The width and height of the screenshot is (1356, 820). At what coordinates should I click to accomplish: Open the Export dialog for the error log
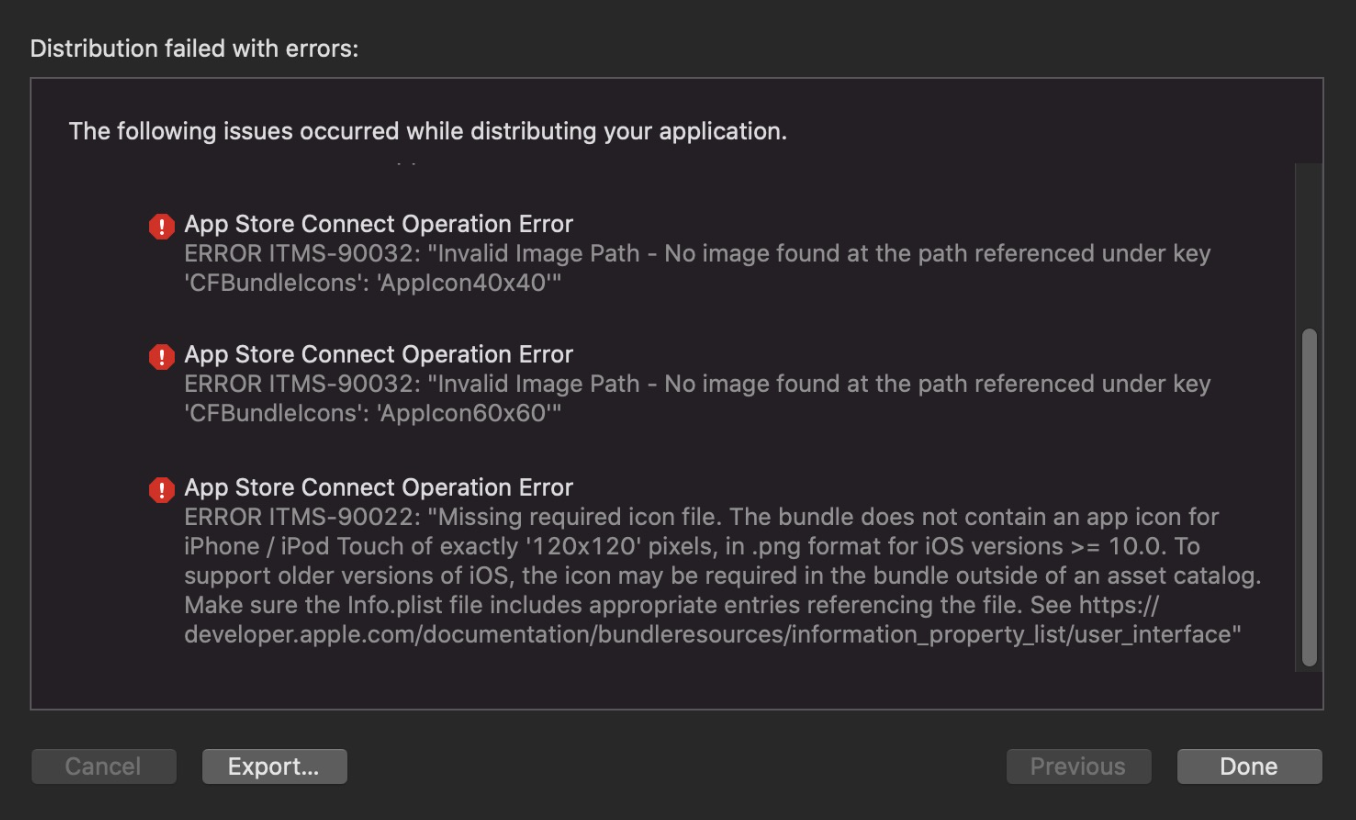coord(274,766)
